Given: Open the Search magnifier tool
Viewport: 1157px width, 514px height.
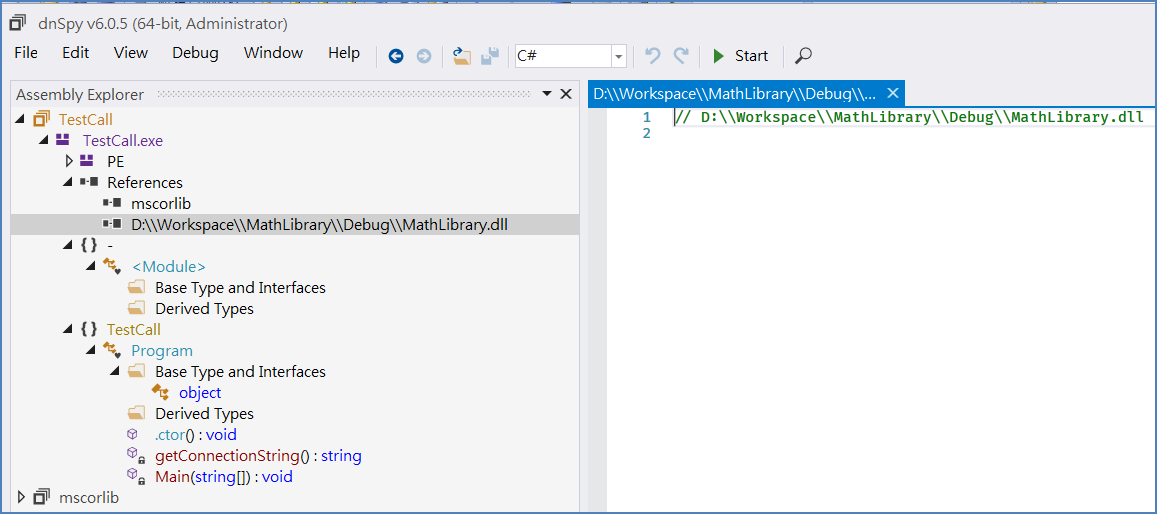Looking at the screenshot, I should click(803, 56).
